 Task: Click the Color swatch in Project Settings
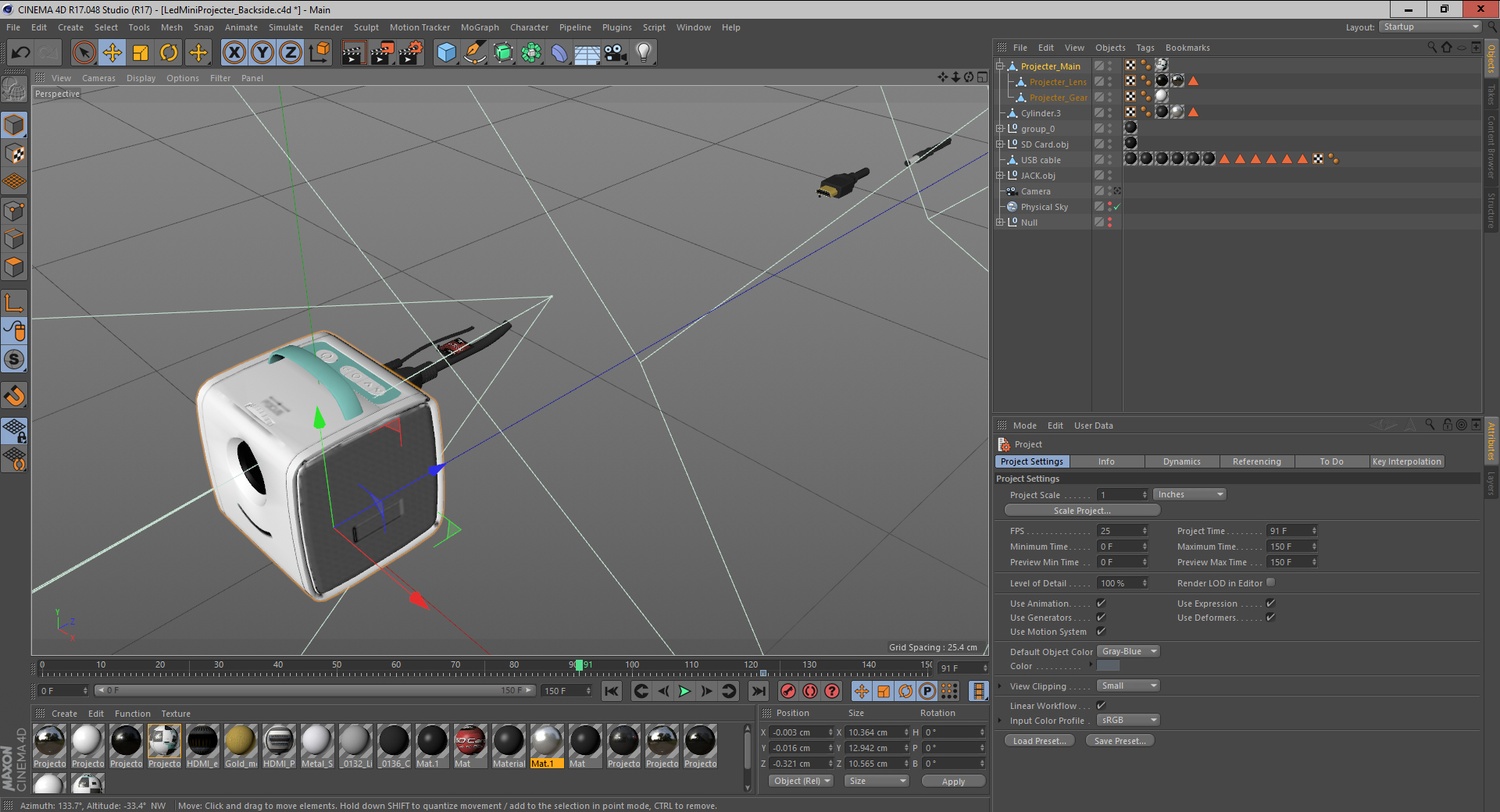(1108, 666)
